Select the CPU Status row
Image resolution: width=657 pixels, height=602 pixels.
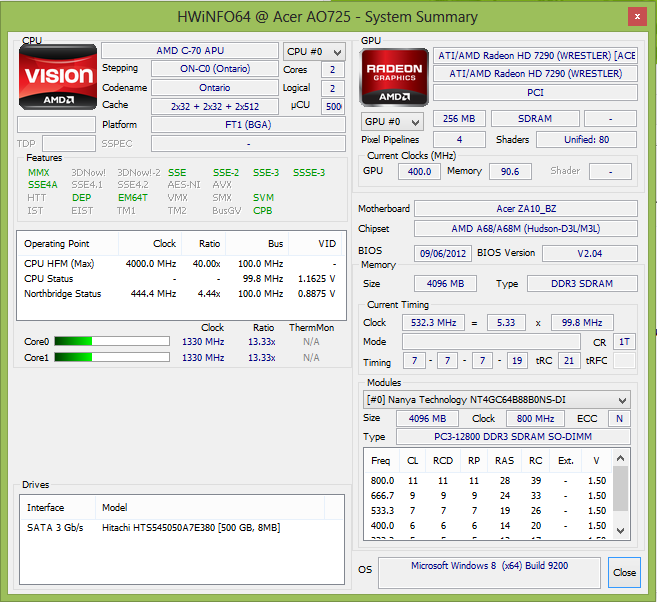[x=181, y=279]
